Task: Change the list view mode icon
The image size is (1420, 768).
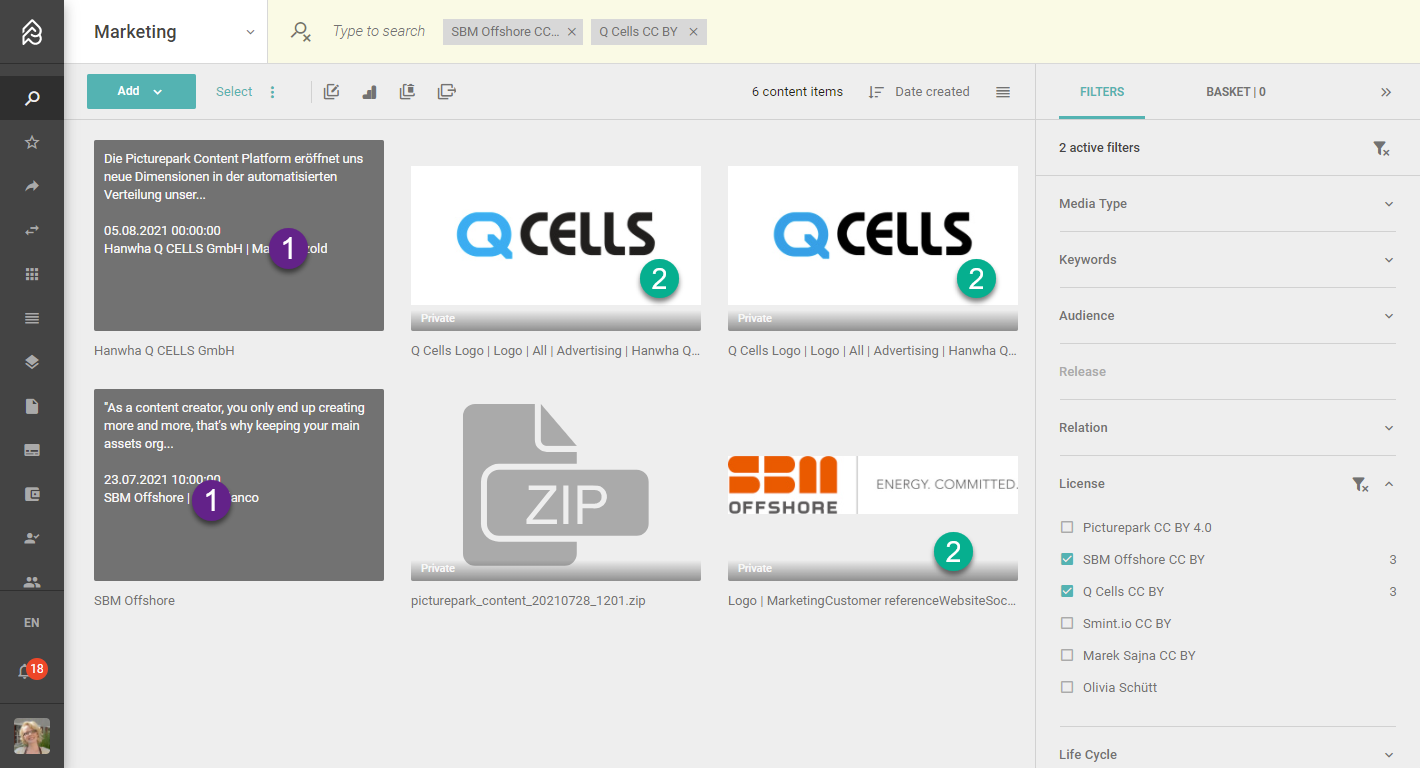Action: [x=1003, y=92]
